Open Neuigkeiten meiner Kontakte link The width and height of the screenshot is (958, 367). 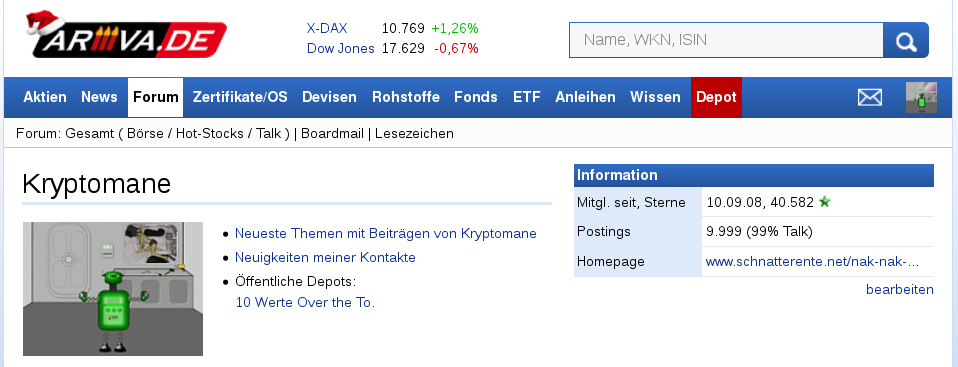coord(325,257)
